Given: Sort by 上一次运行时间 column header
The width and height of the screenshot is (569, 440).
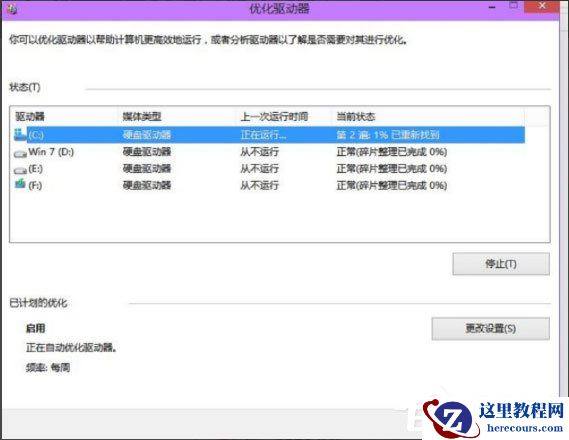Looking at the screenshot, I should [x=274, y=117].
